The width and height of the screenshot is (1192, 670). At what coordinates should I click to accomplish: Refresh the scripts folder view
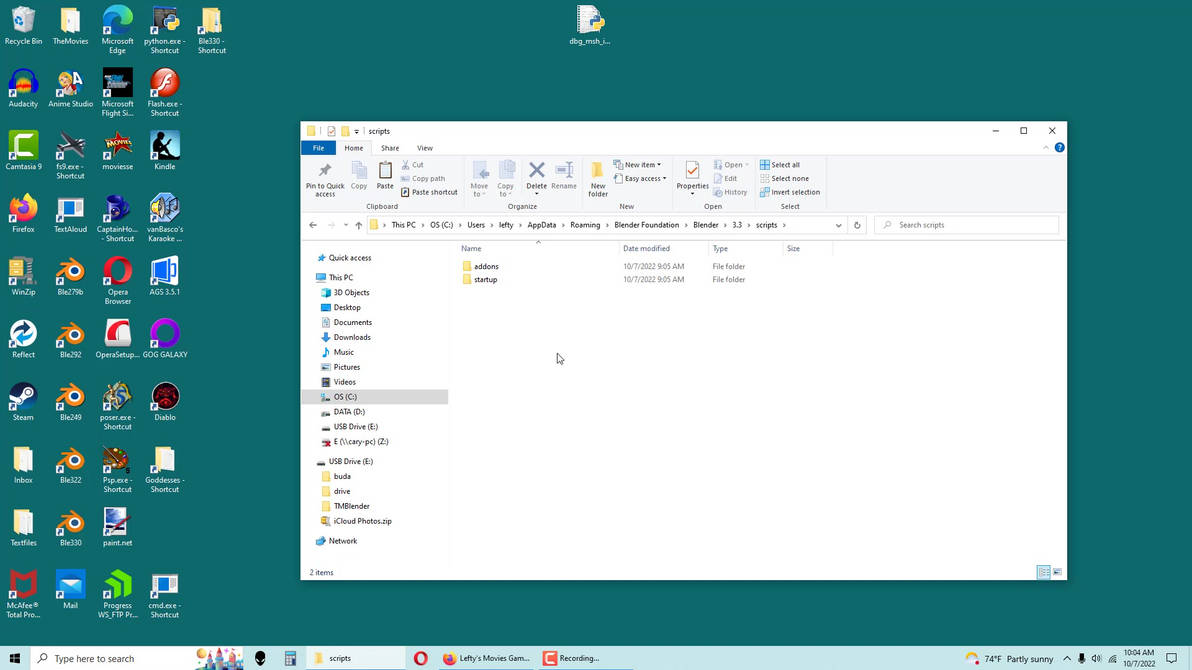point(857,225)
